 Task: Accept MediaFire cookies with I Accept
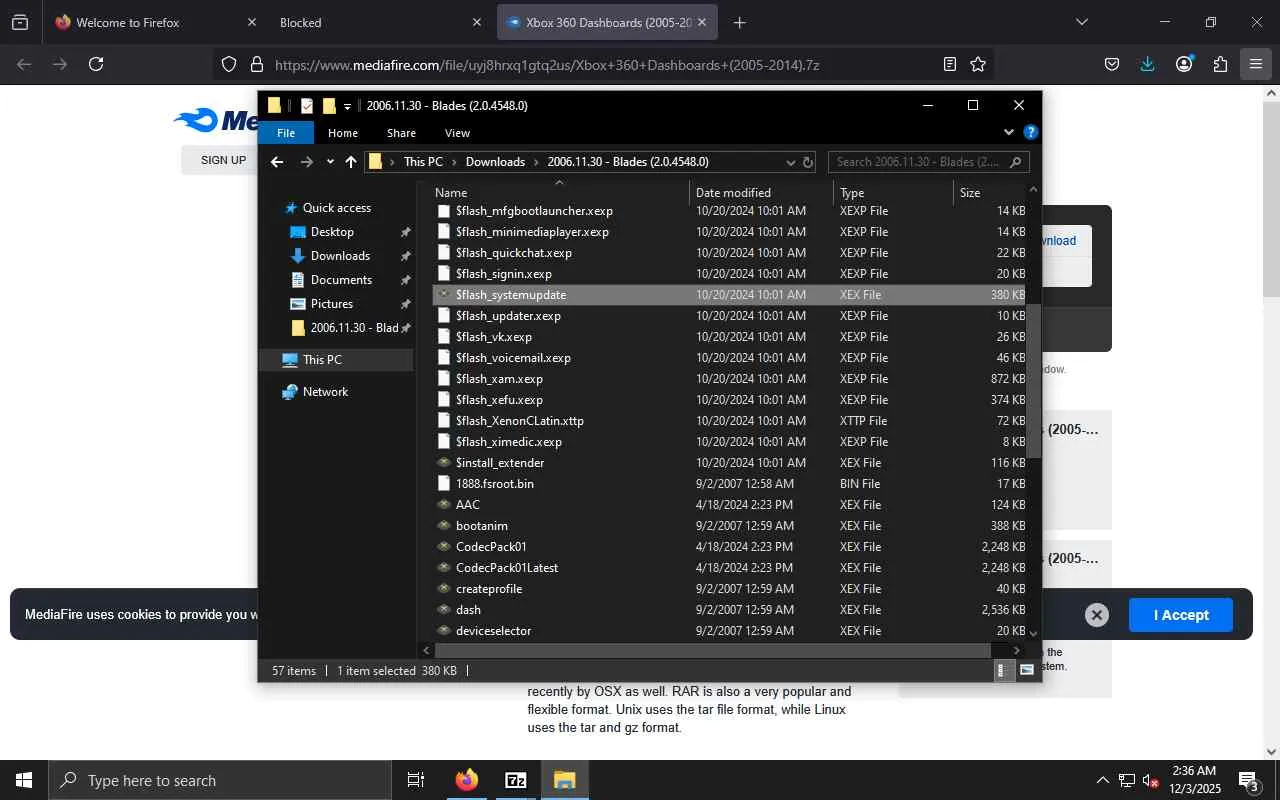tap(1181, 615)
